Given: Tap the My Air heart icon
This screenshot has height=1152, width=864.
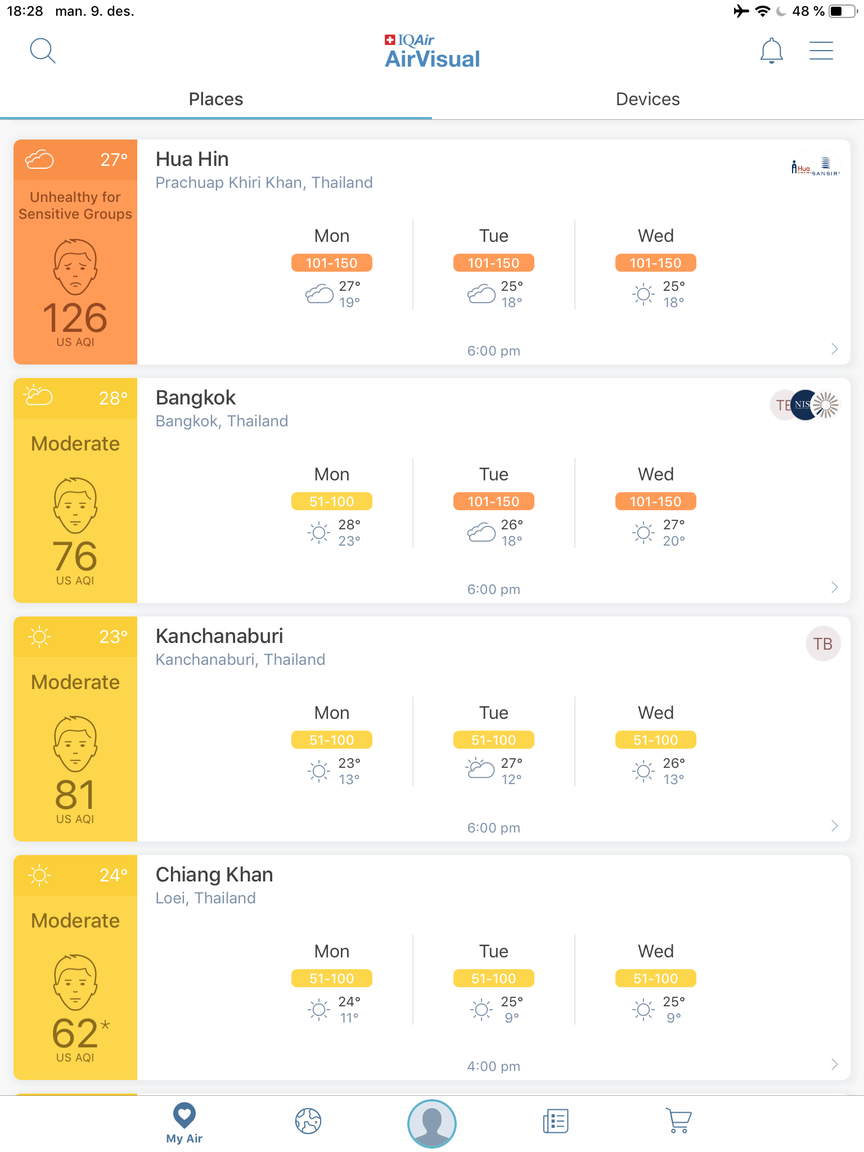Looking at the screenshot, I should pyautogui.click(x=184, y=1123).
